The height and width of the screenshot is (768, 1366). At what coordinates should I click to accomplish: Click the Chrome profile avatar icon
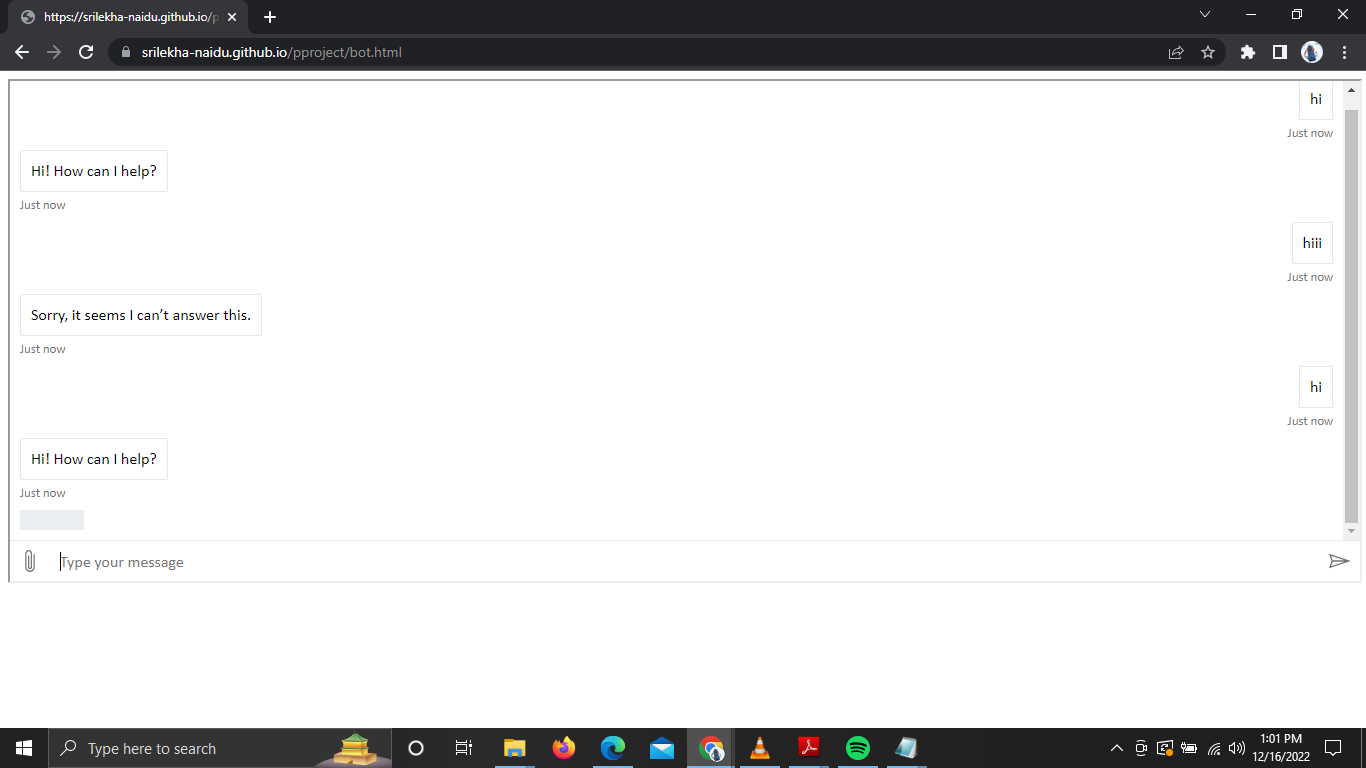[x=1311, y=51]
